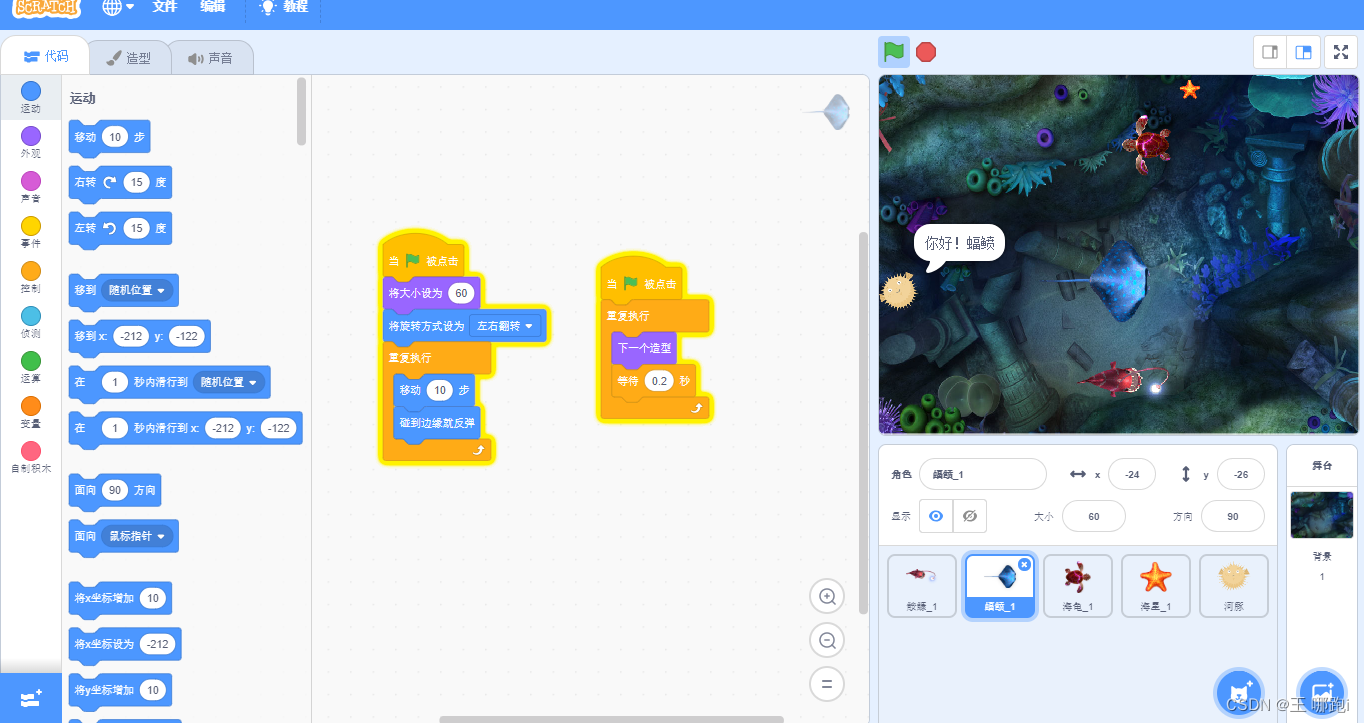Viewport: 1364px width, 723px height.
Task: Click the 移动 10 步 palette block
Action: [109, 137]
